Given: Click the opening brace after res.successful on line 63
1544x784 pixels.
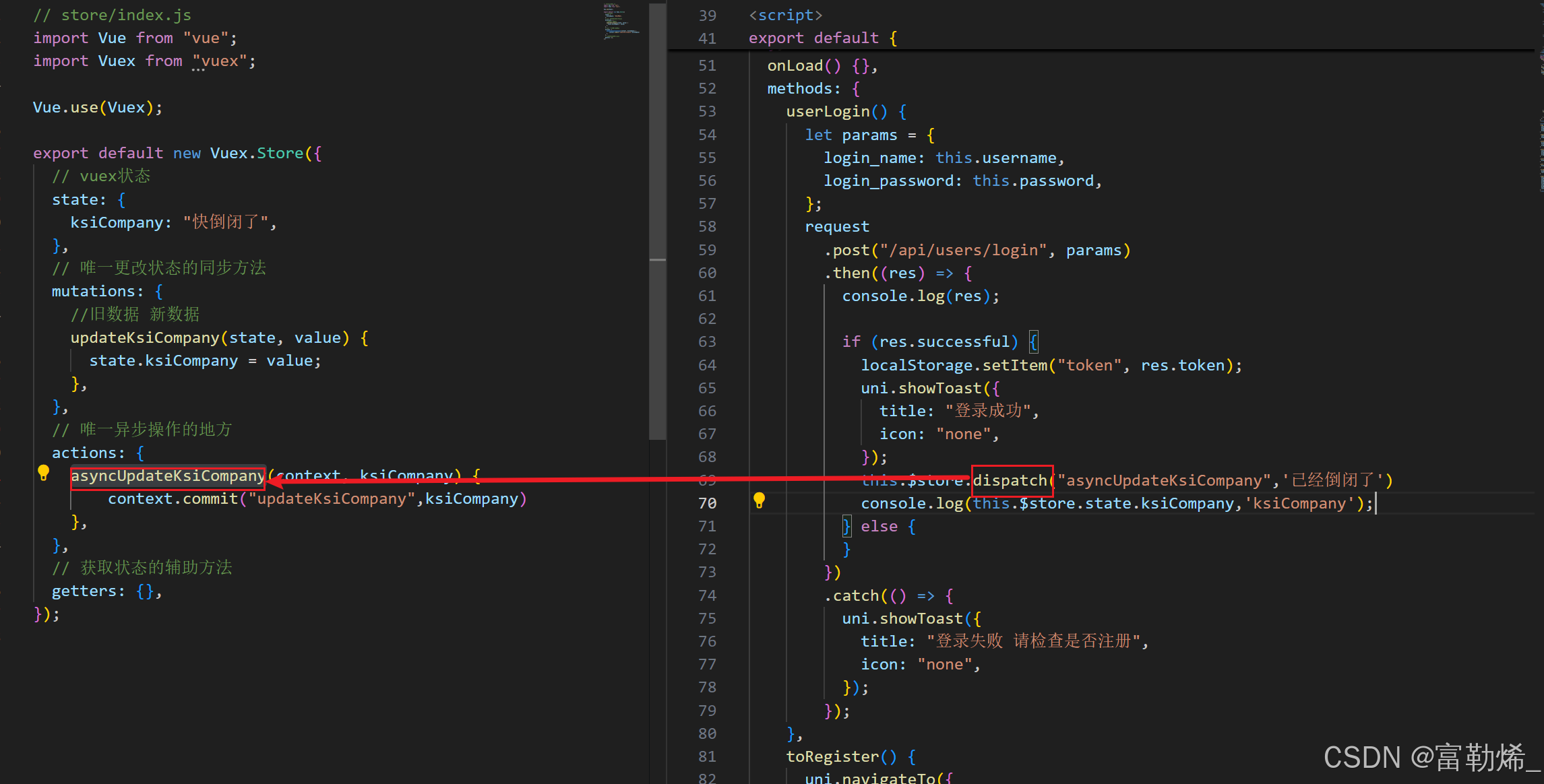Looking at the screenshot, I should click(1033, 341).
